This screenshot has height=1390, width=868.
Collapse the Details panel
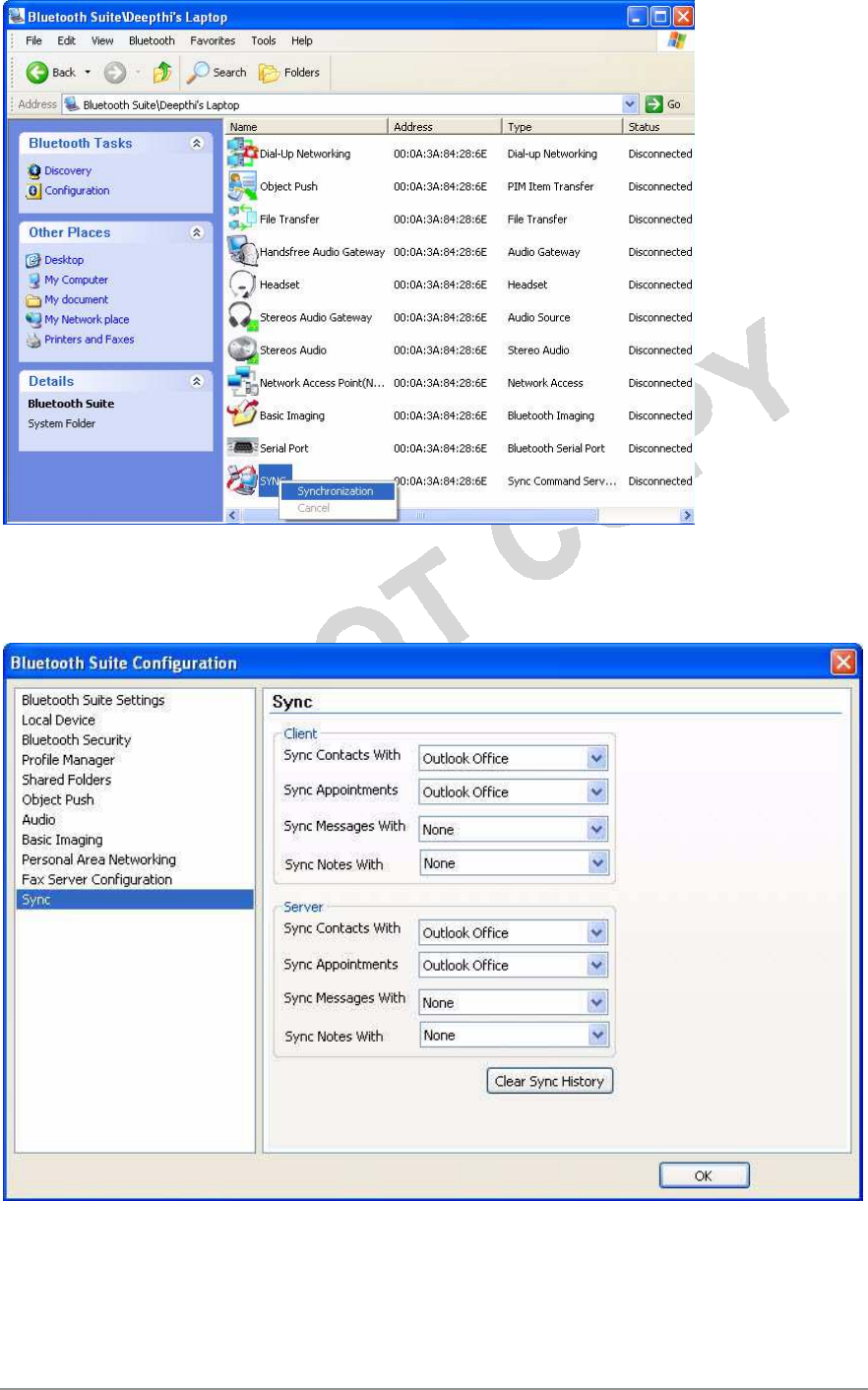(197, 381)
